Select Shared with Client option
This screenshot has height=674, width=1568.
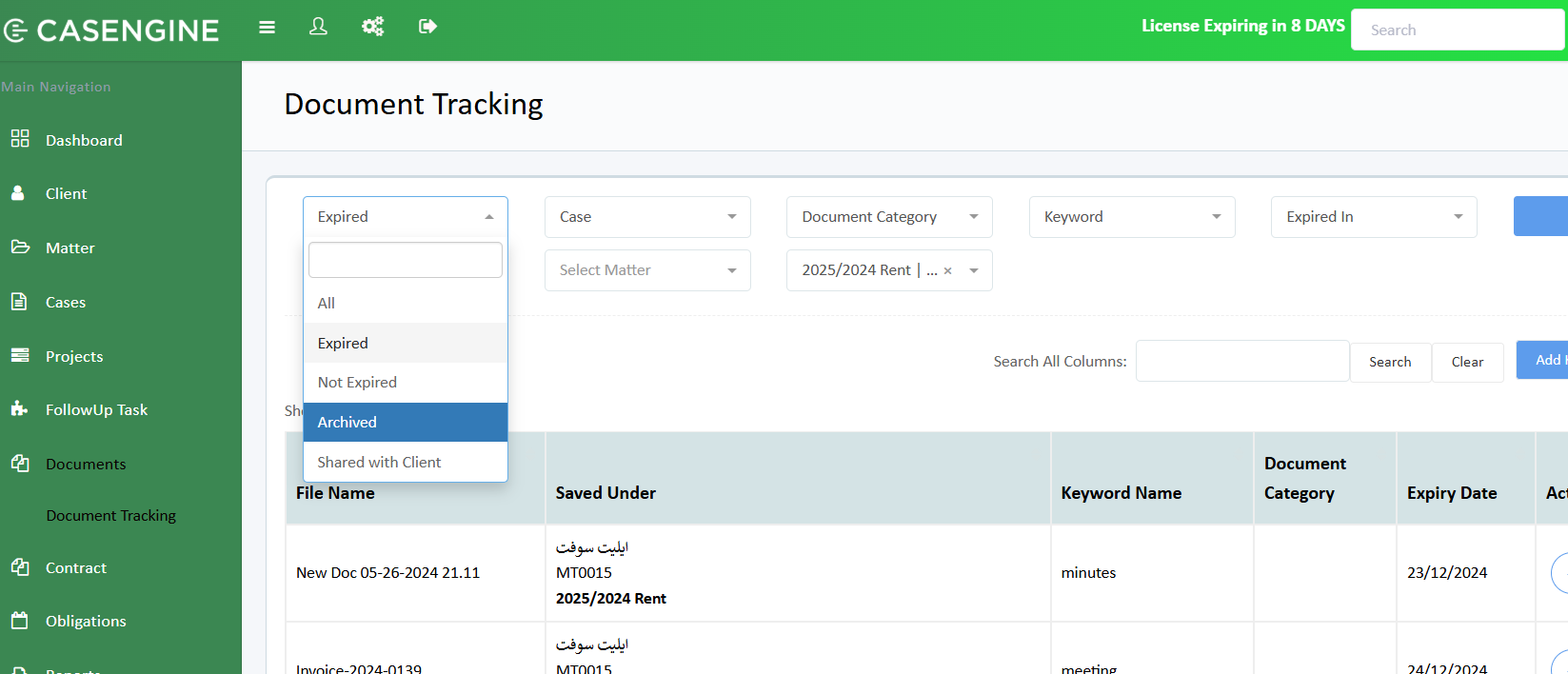tap(406, 462)
